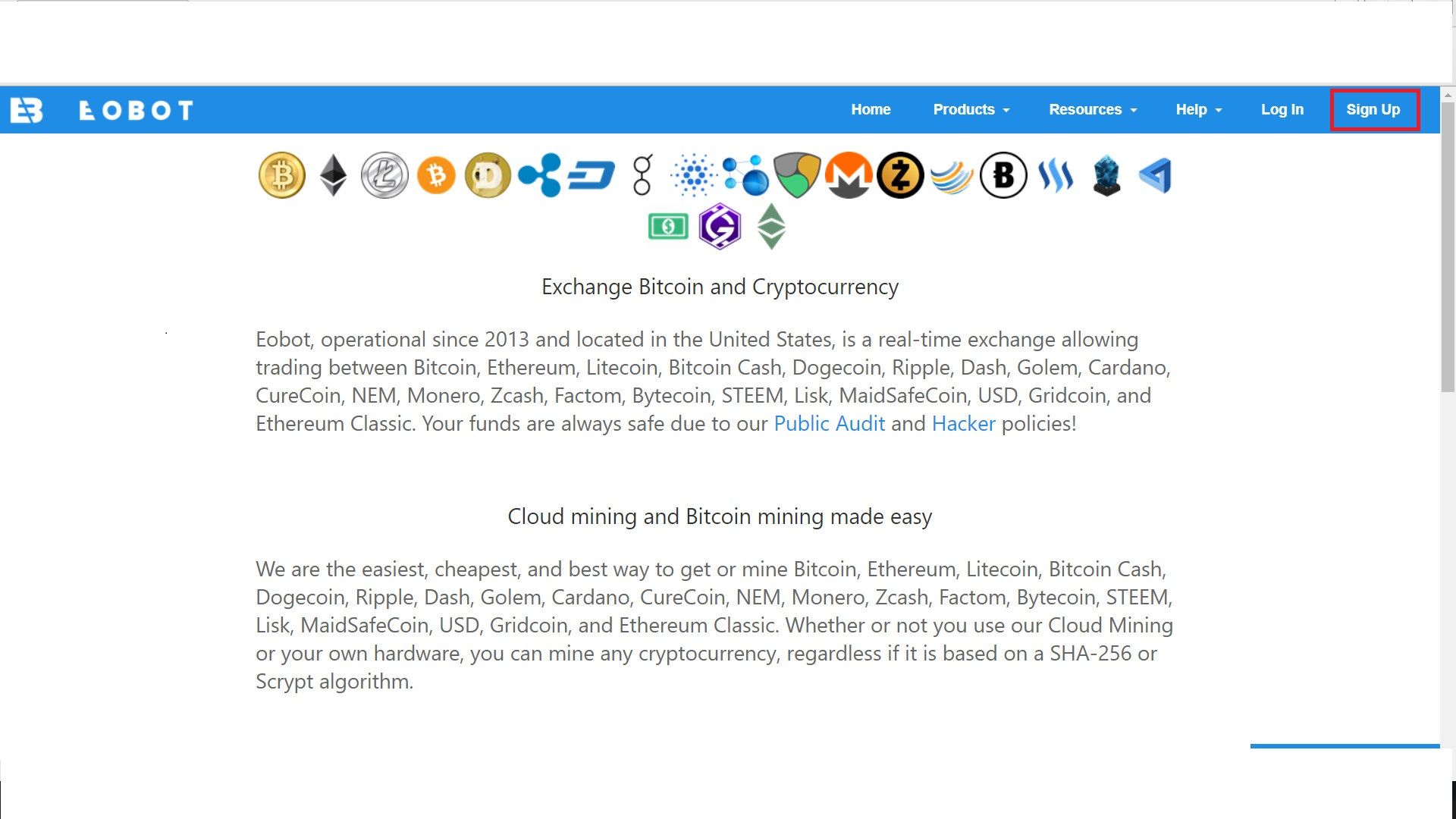Image resolution: width=1456 pixels, height=819 pixels.
Task: Open the Log In page
Action: coord(1282,109)
